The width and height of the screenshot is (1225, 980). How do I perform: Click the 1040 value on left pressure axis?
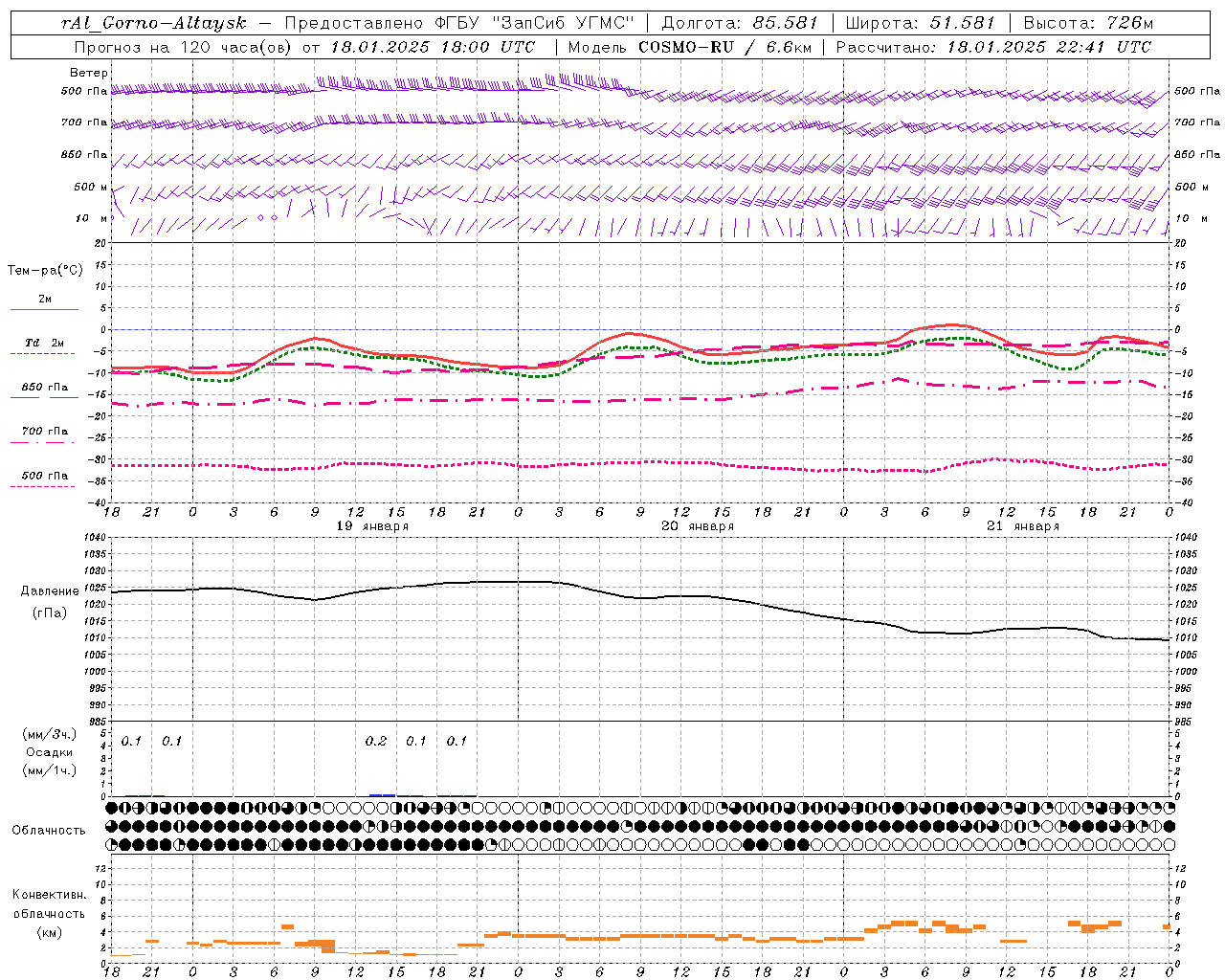[94, 538]
